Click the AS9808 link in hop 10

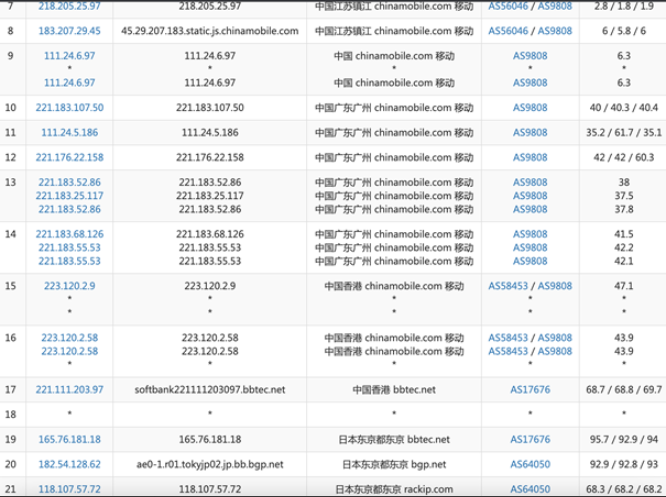(530, 107)
